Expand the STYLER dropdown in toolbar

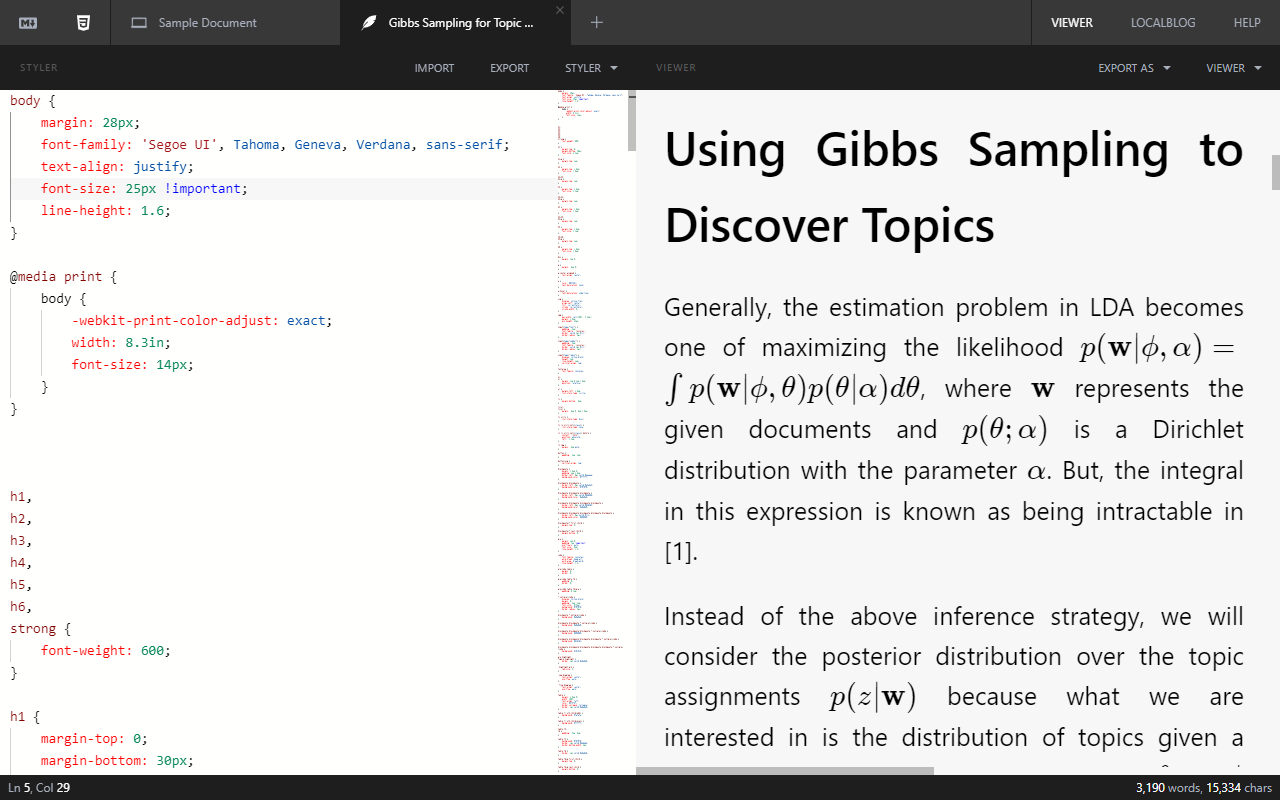tap(591, 68)
